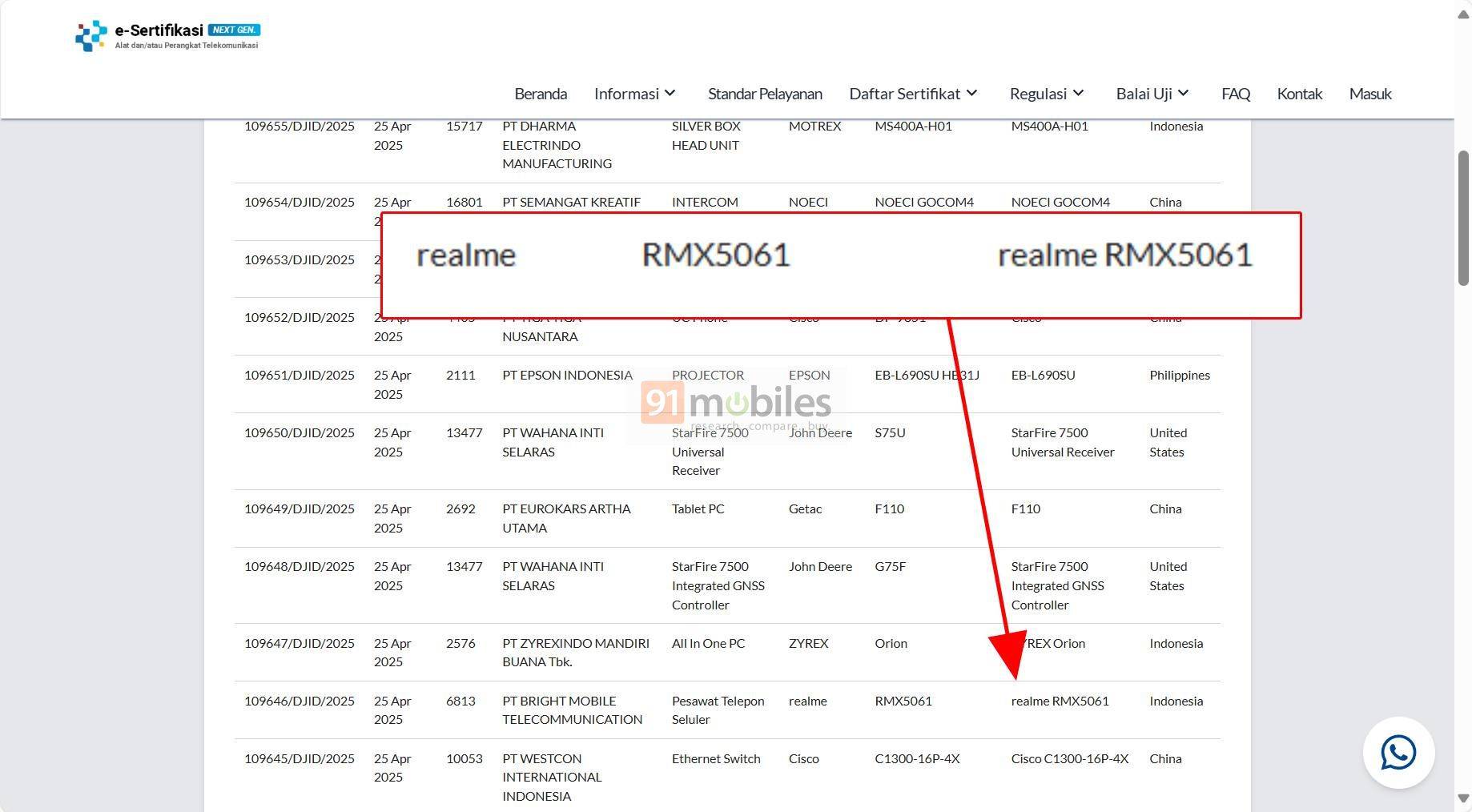Click the Tablet PC device cell

pyautogui.click(x=698, y=509)
